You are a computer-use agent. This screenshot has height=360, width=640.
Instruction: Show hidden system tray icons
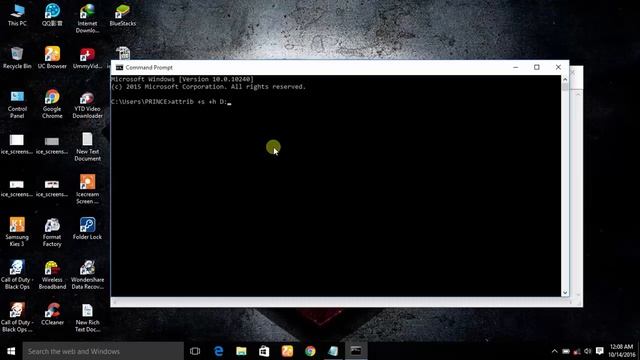pyautogui.click(x=554, y=351)
